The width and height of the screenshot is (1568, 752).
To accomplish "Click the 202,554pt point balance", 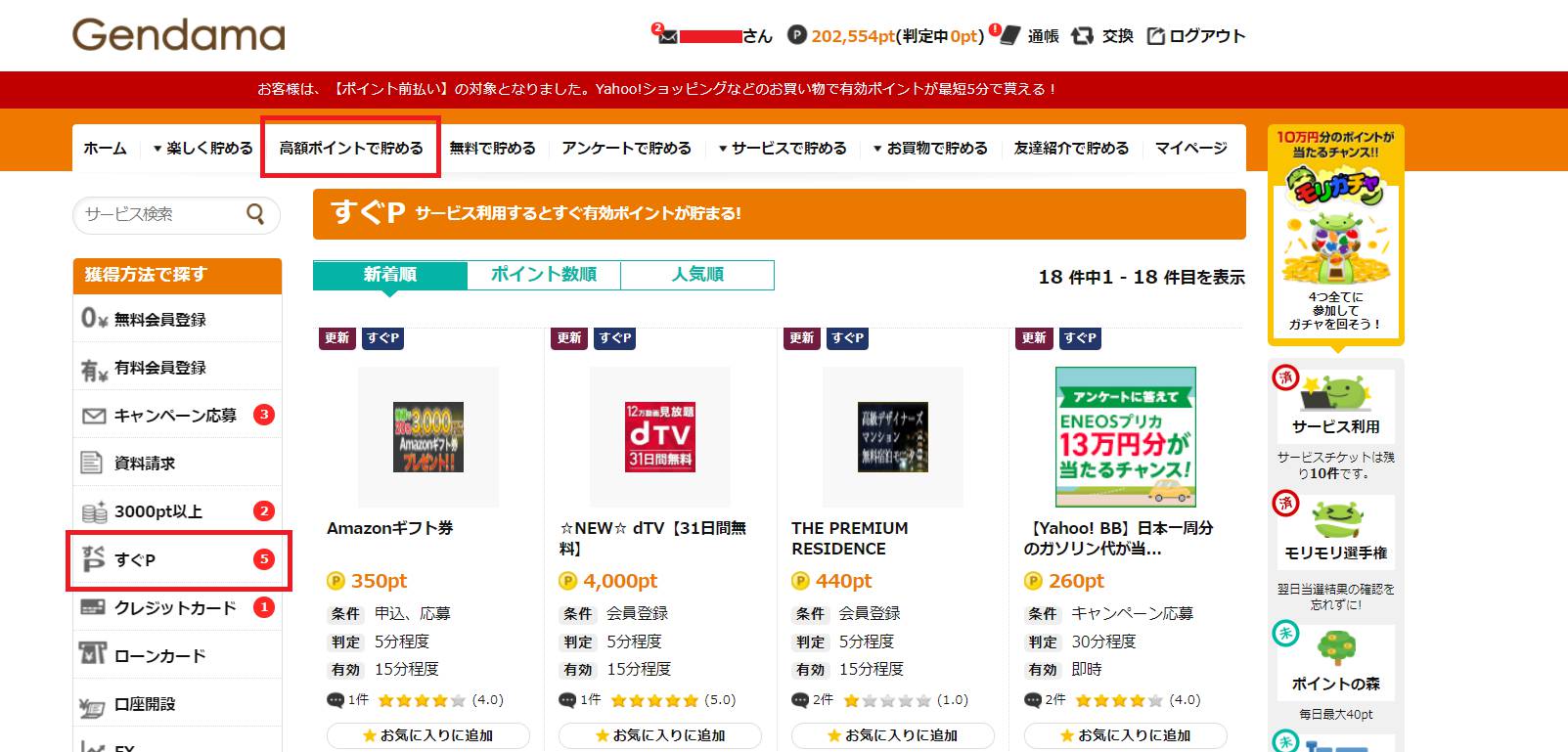I will (x=853, y=36).
